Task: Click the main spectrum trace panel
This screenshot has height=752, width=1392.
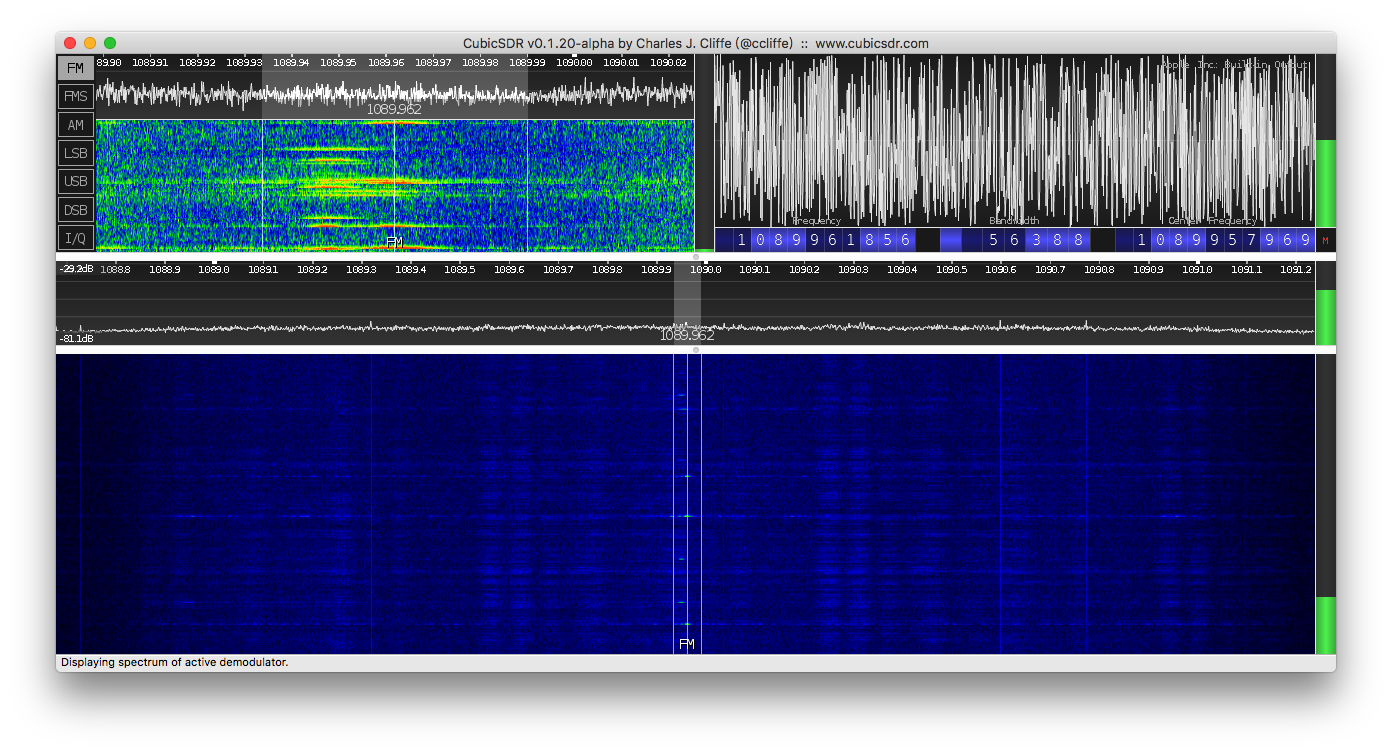Action: pos(685,304)
